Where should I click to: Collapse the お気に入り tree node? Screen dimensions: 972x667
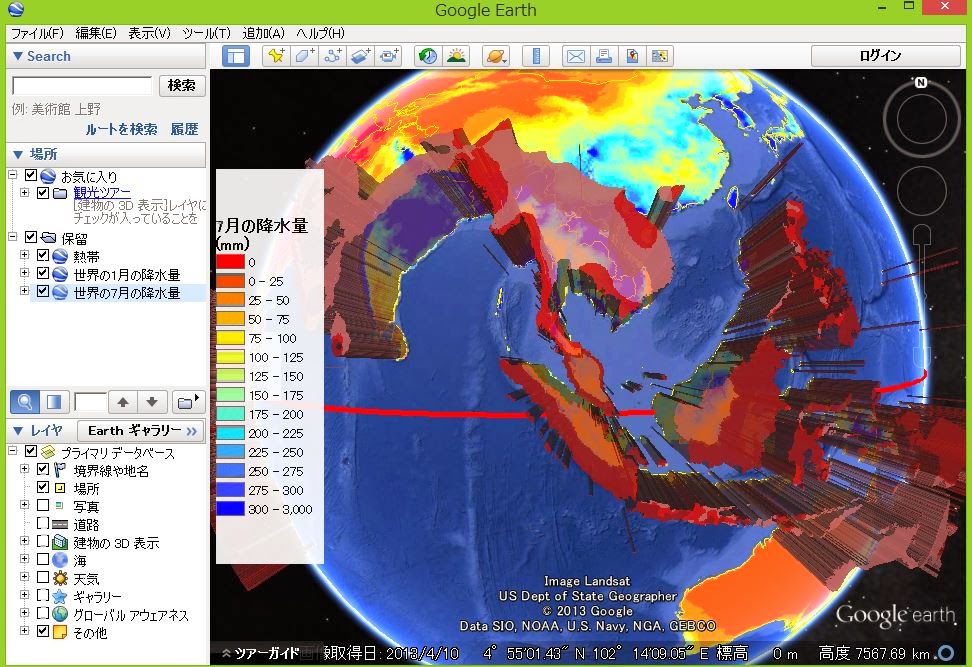click(12, 175)
